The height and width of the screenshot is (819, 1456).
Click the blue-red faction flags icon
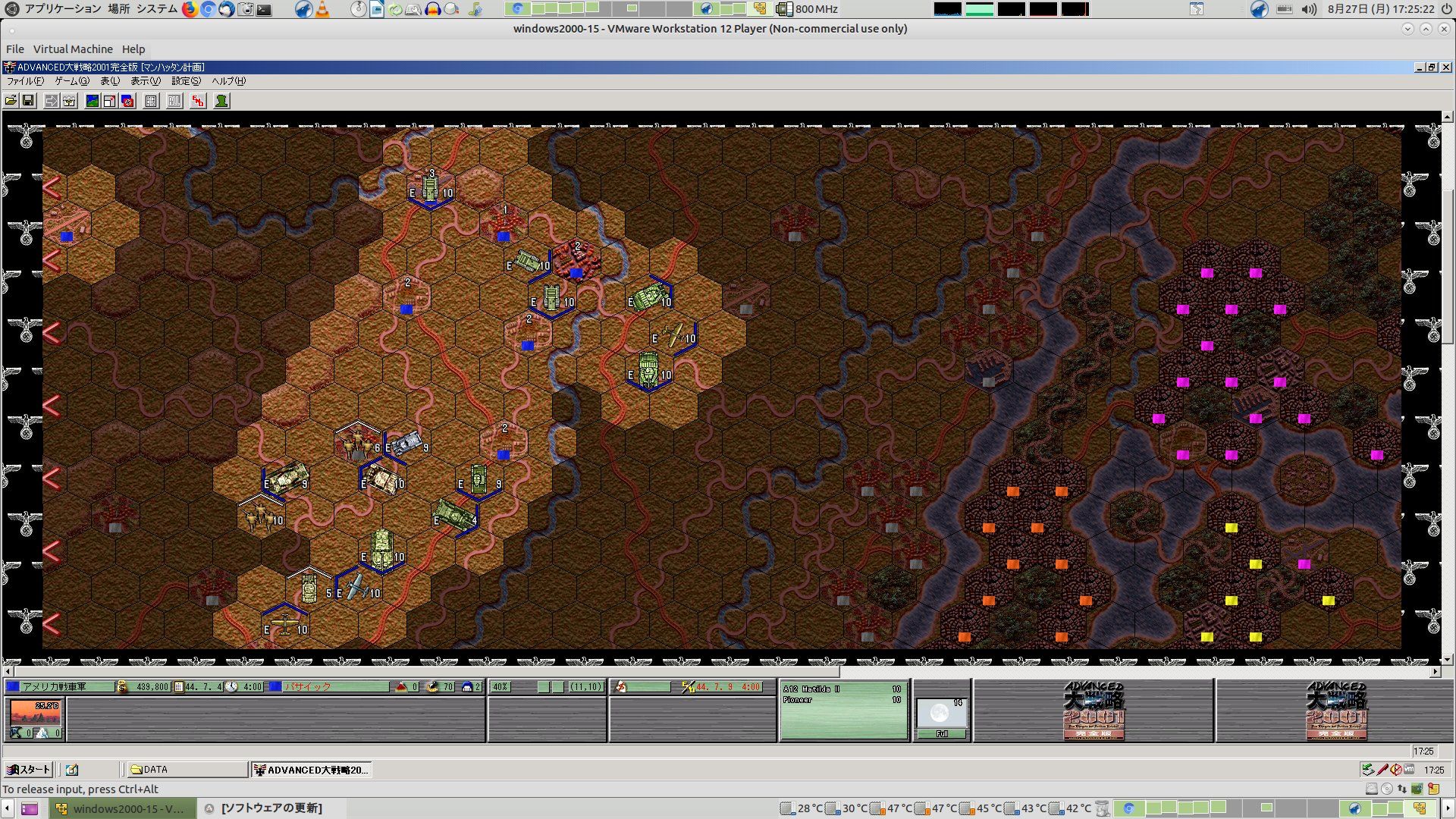[x=127, y=101]
